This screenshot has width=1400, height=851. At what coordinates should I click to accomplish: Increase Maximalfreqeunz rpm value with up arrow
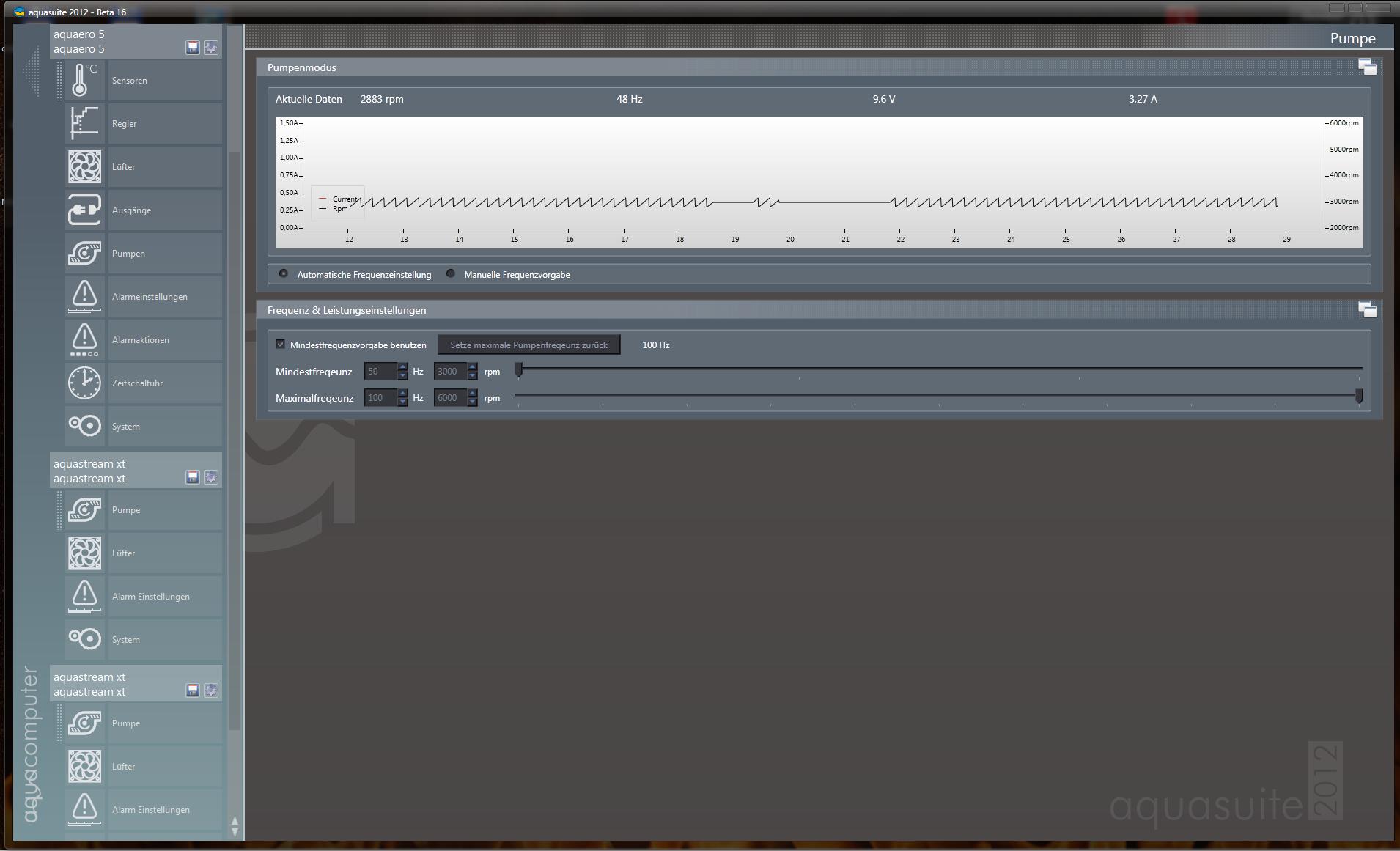click(472, 394)
